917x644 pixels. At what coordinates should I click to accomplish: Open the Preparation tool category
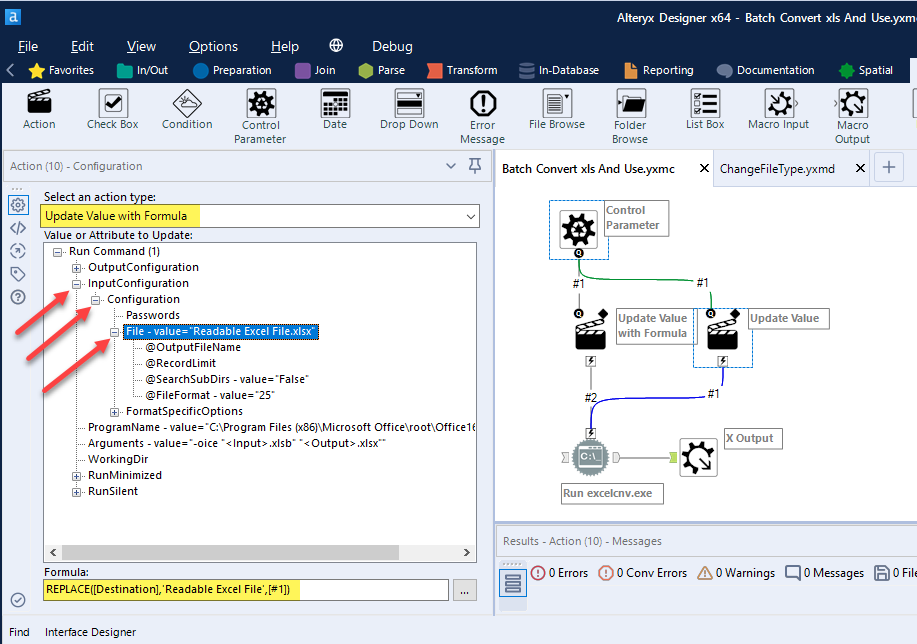point(232,70)
